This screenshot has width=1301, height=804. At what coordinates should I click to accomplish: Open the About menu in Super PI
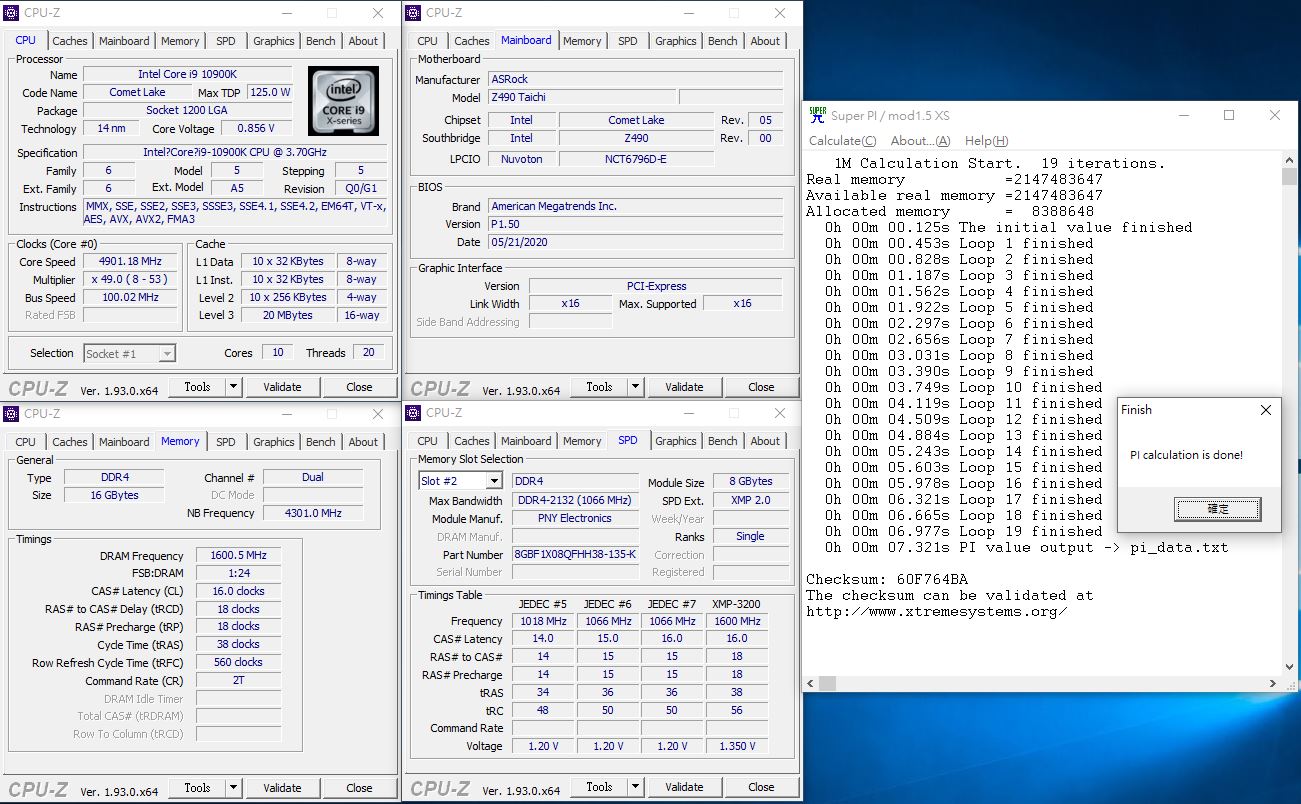[920, 141]
